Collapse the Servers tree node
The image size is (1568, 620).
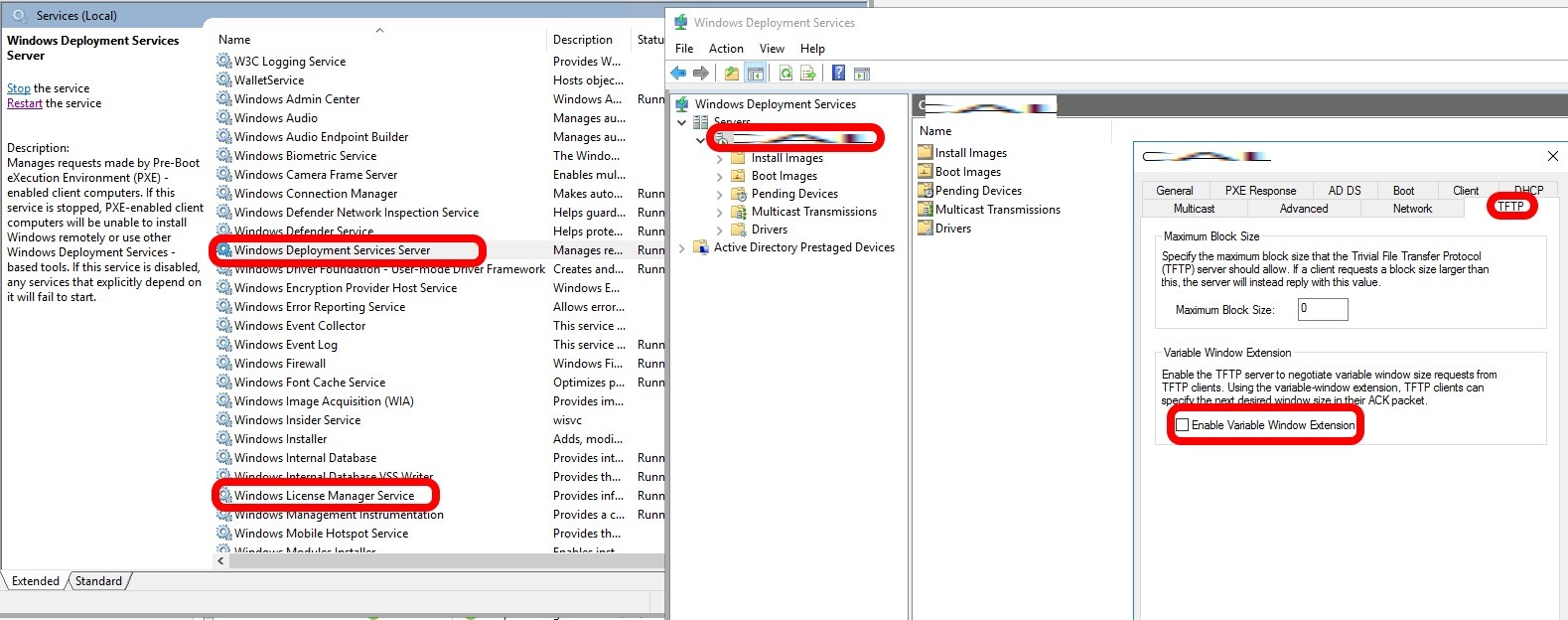[682, 123]
